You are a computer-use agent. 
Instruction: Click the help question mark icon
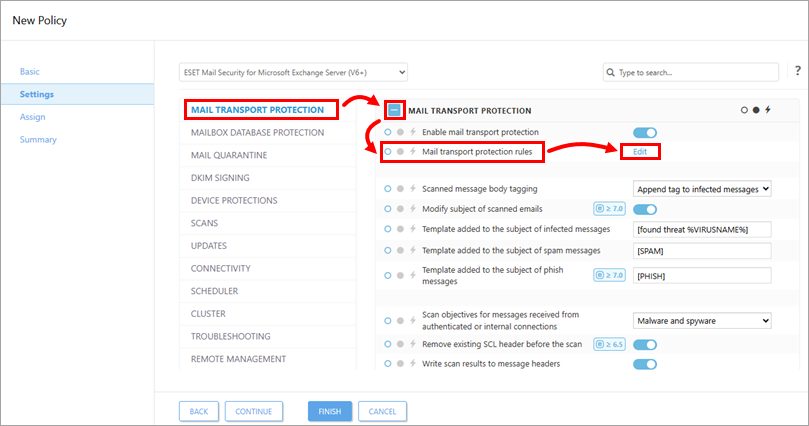pyautogui.click(x=797, y=72)
